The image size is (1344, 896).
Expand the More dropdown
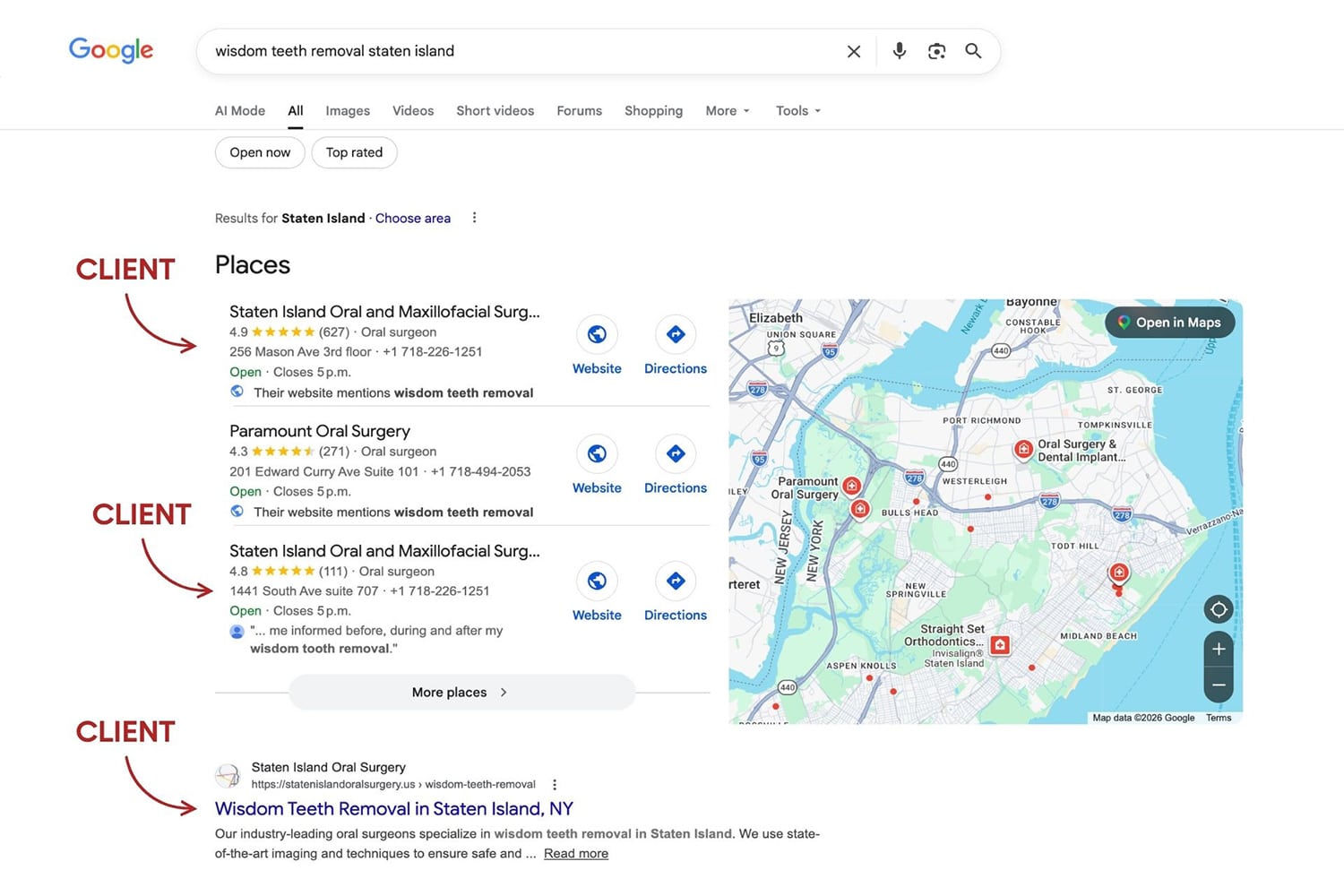tap(728, 111)
